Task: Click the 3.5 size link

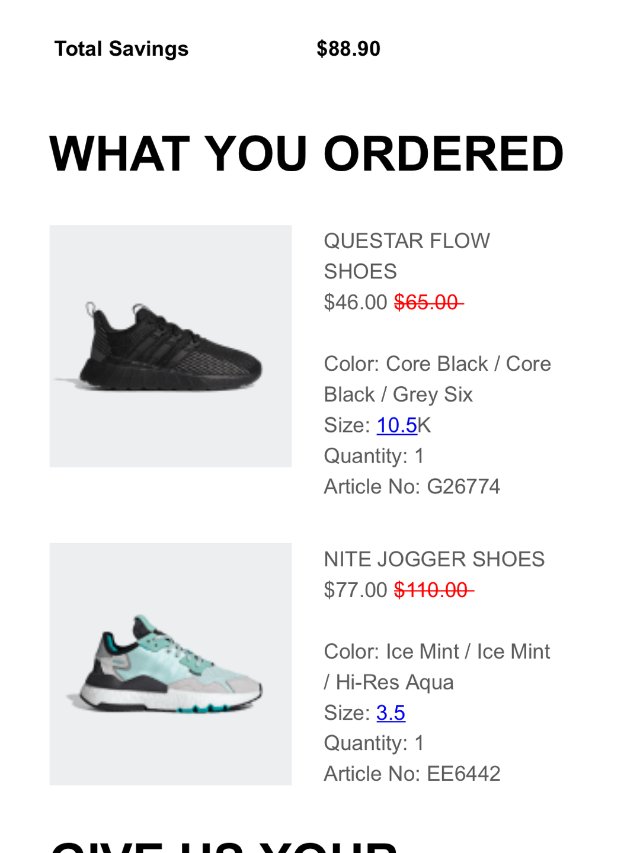Action: click(x=391, y=712)
